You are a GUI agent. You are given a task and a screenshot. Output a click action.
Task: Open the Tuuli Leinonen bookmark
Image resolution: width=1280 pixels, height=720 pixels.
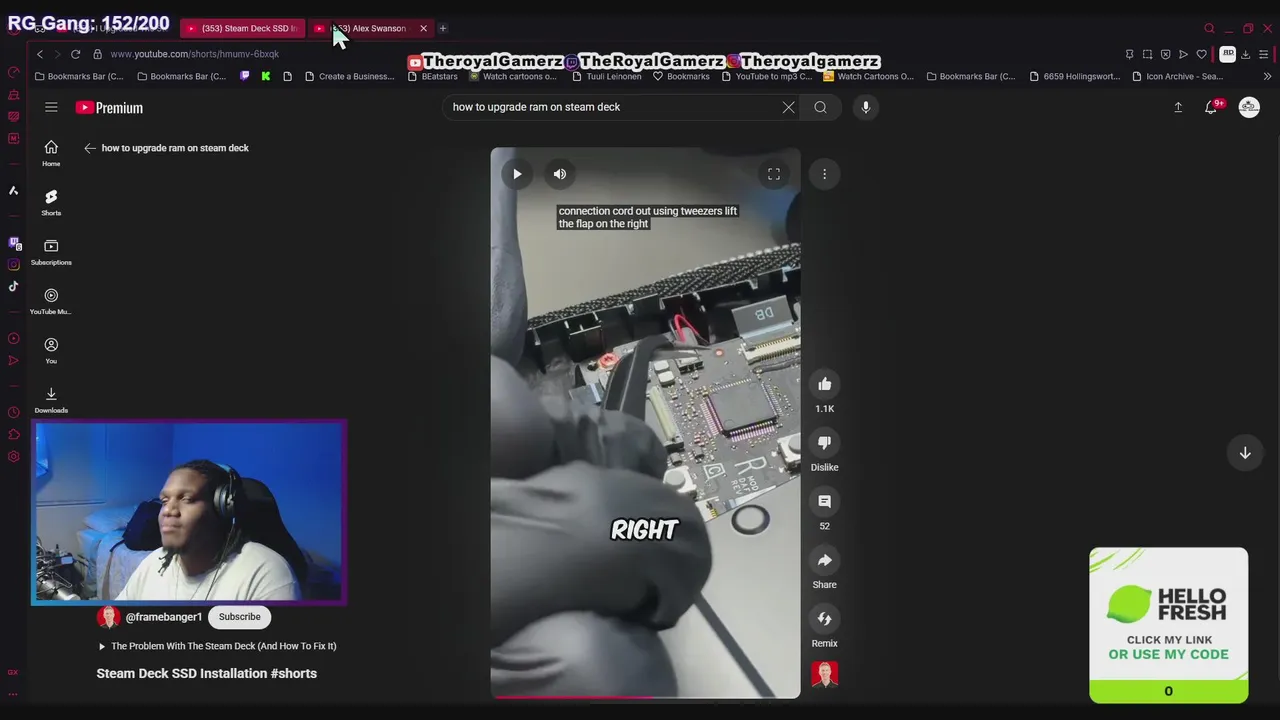tap(606, 76)
